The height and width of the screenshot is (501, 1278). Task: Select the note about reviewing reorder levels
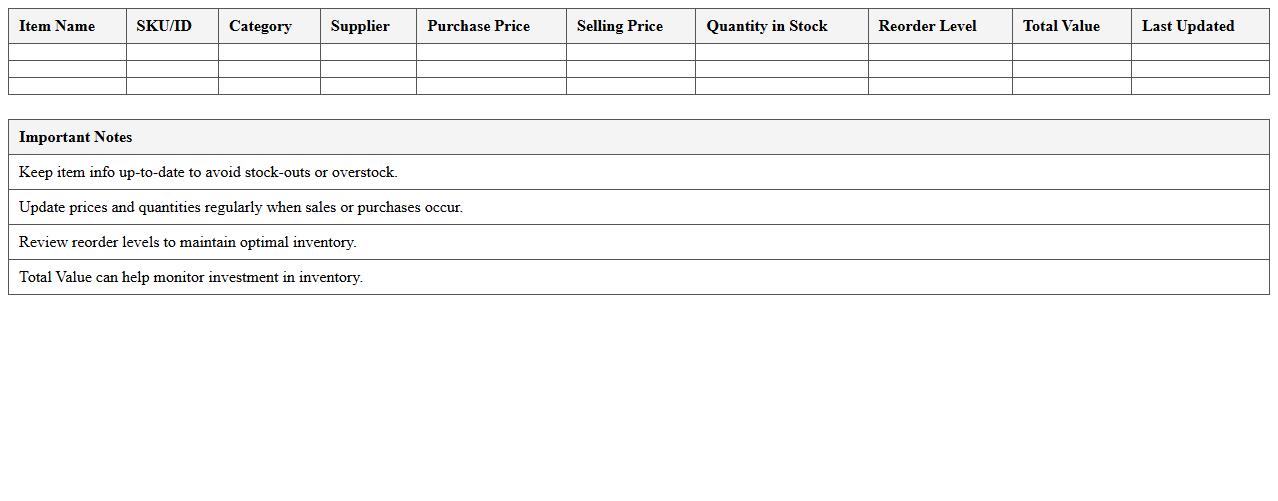pyautogui.click(x=187, y=242)
